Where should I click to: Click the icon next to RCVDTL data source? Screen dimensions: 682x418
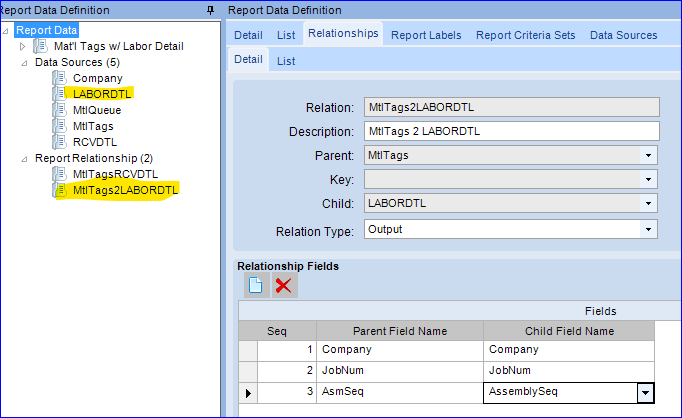pos(60,142)
